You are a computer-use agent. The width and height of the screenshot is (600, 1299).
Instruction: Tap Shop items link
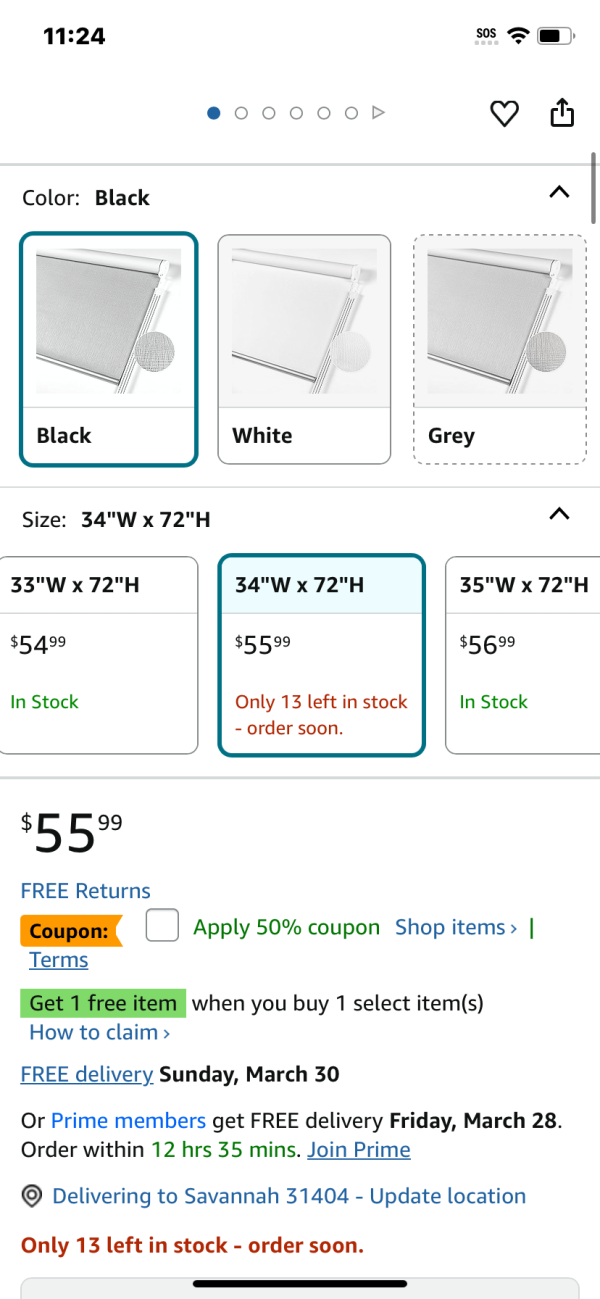456,928
